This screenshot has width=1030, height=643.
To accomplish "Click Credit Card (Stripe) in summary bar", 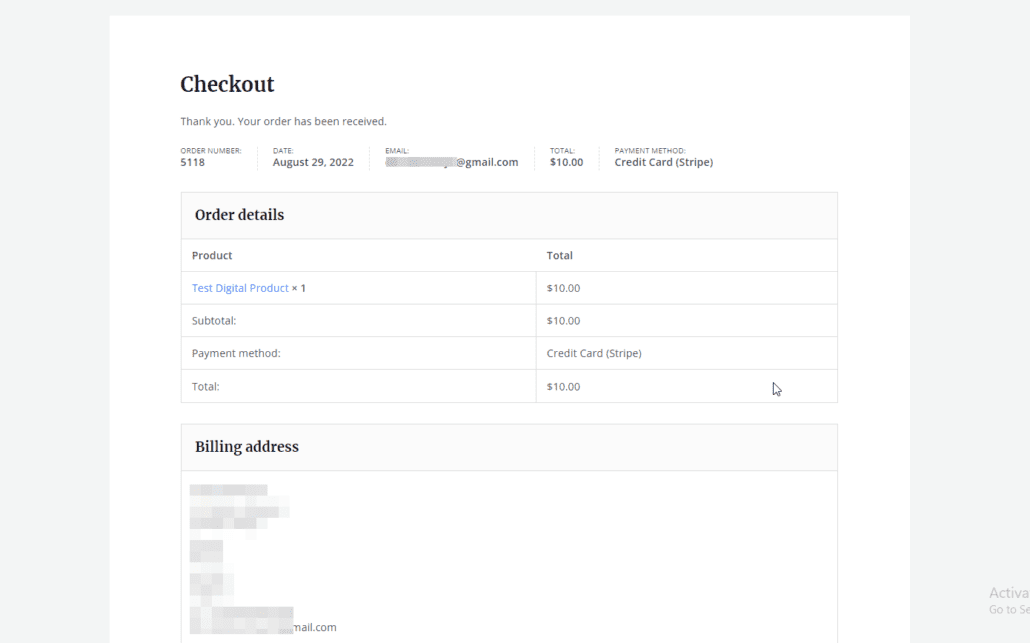I will click(663, 162).
